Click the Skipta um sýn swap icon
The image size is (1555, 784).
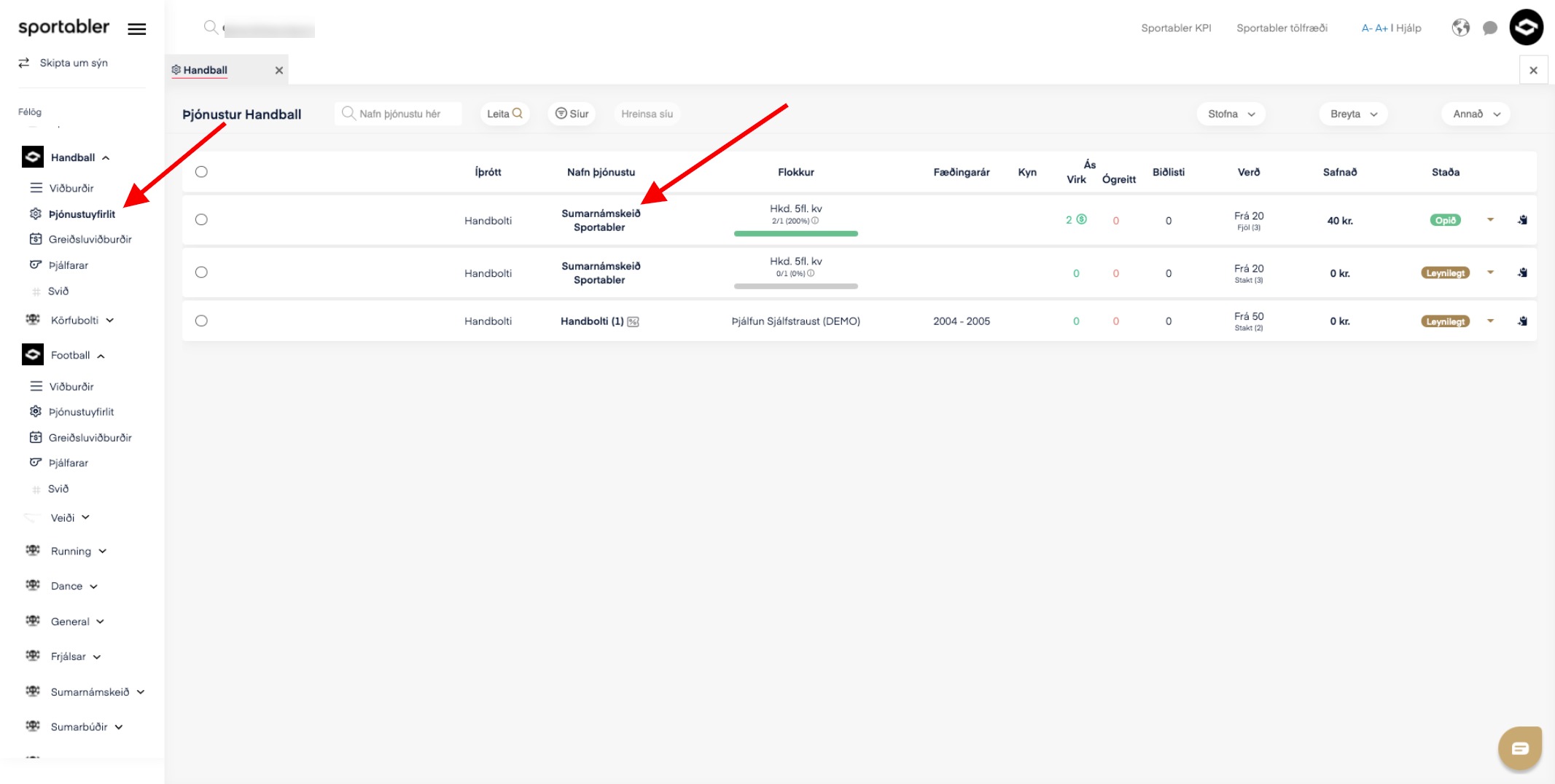tap(24, 63)
